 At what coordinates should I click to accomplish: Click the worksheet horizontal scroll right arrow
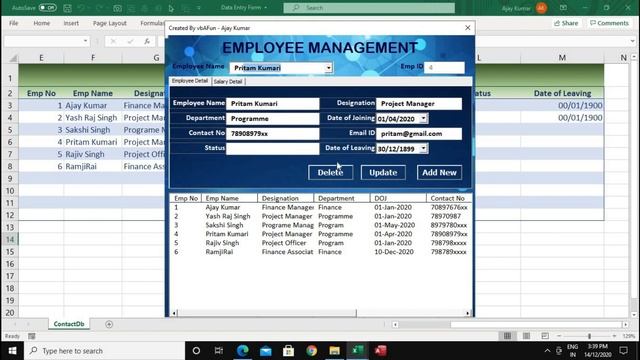pos(625,324)
